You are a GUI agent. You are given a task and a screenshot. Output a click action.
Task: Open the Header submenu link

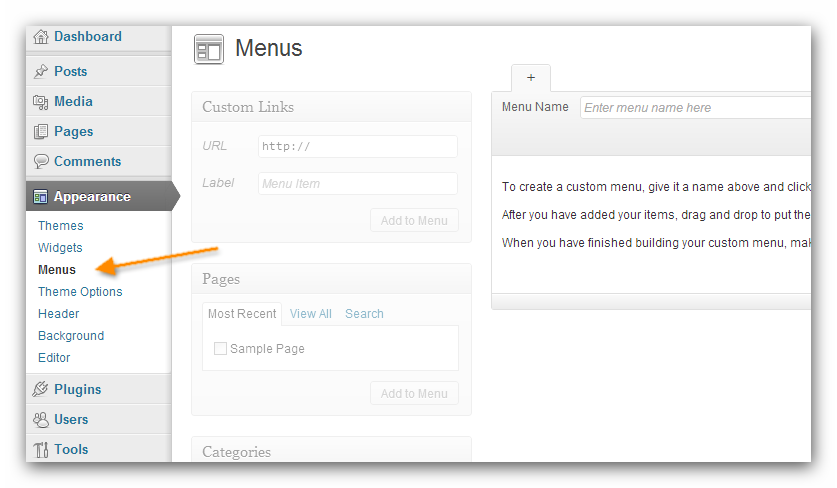pos(59,314)
